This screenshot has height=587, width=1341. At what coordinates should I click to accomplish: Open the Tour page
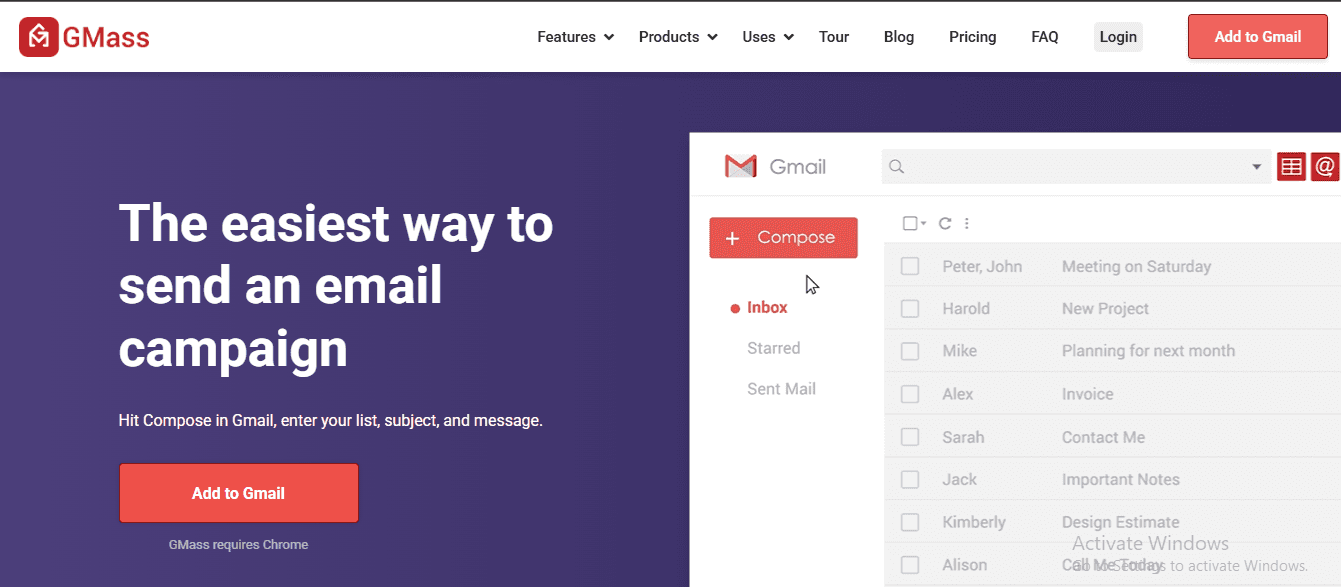pyautogui.click(x=834, y=37)
